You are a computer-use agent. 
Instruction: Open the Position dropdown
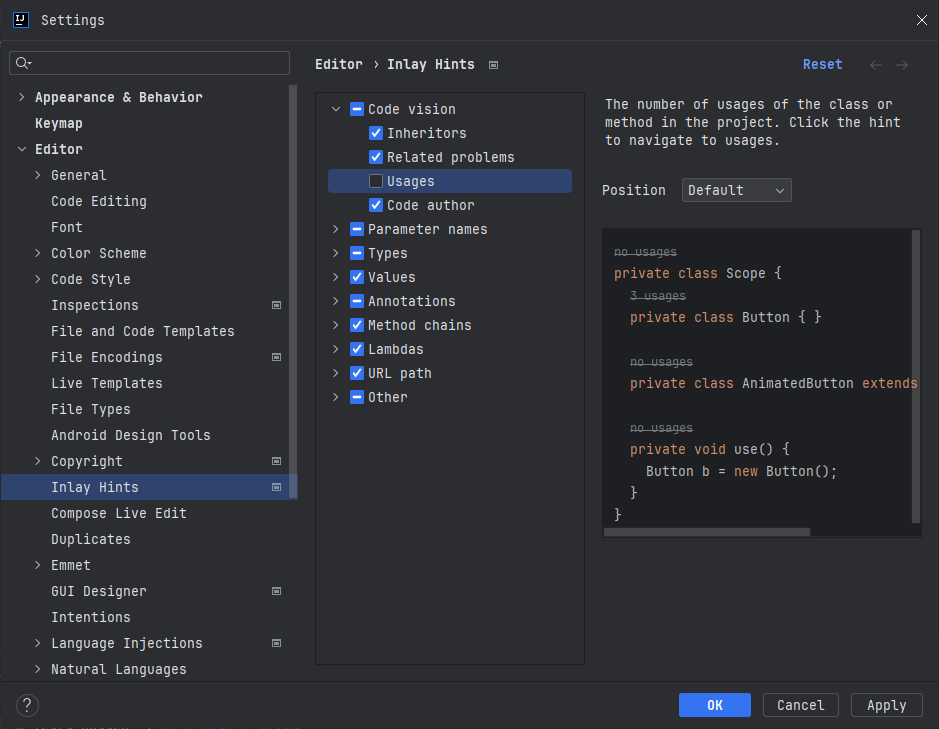pyautogui.click(x=737, y=190)
